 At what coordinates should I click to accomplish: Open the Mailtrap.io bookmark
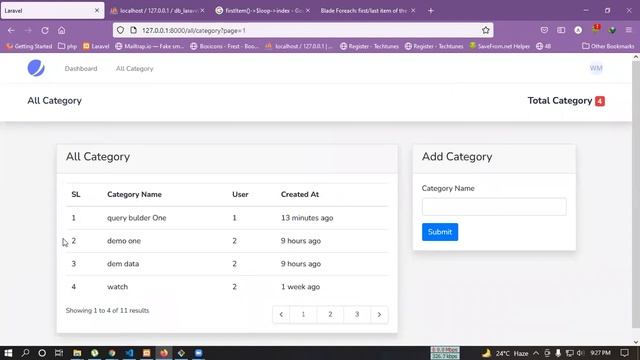(x=149, y=46)
